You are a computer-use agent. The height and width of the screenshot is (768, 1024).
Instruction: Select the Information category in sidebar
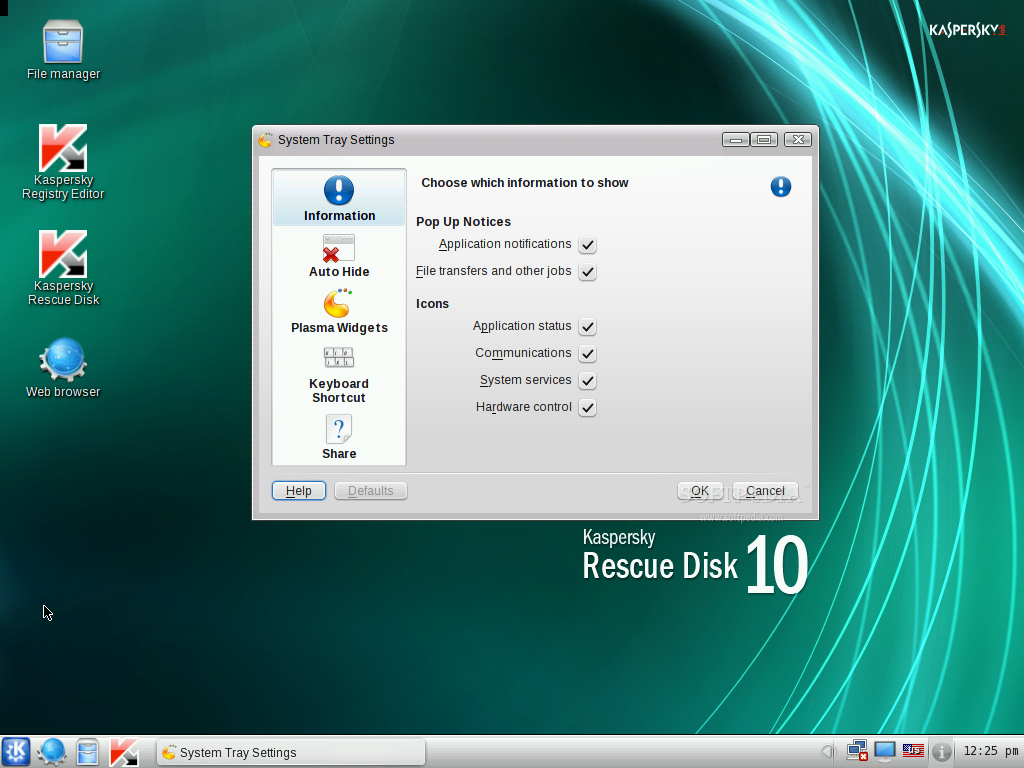[x=339, y=198]
